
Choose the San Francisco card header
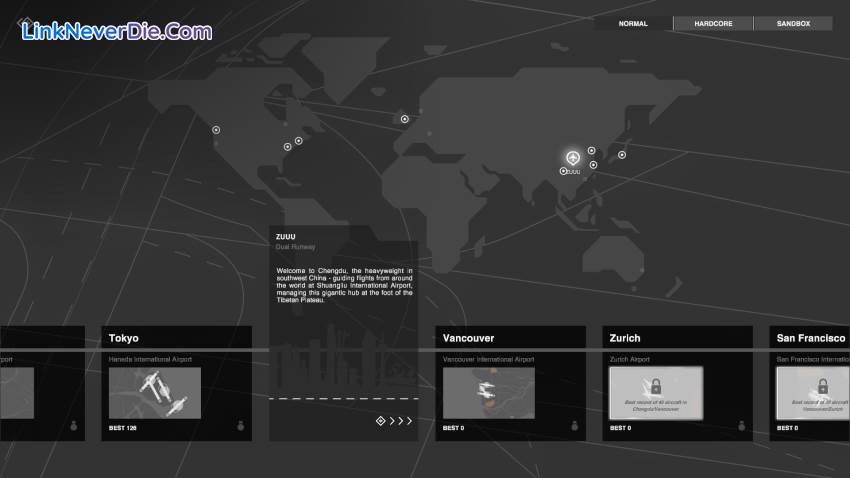[x=810, y=338]
